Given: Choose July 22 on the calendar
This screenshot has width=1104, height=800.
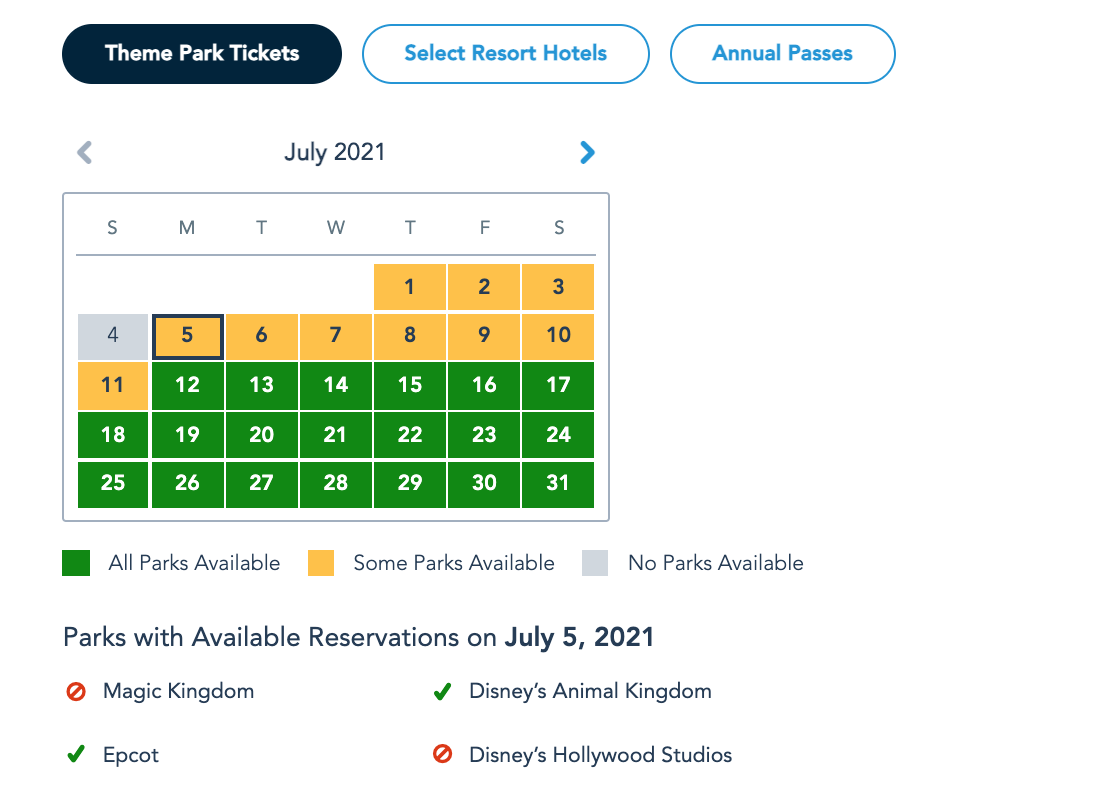Looking at the screenshot, I should pyautogui.click(x=410, y=434).
